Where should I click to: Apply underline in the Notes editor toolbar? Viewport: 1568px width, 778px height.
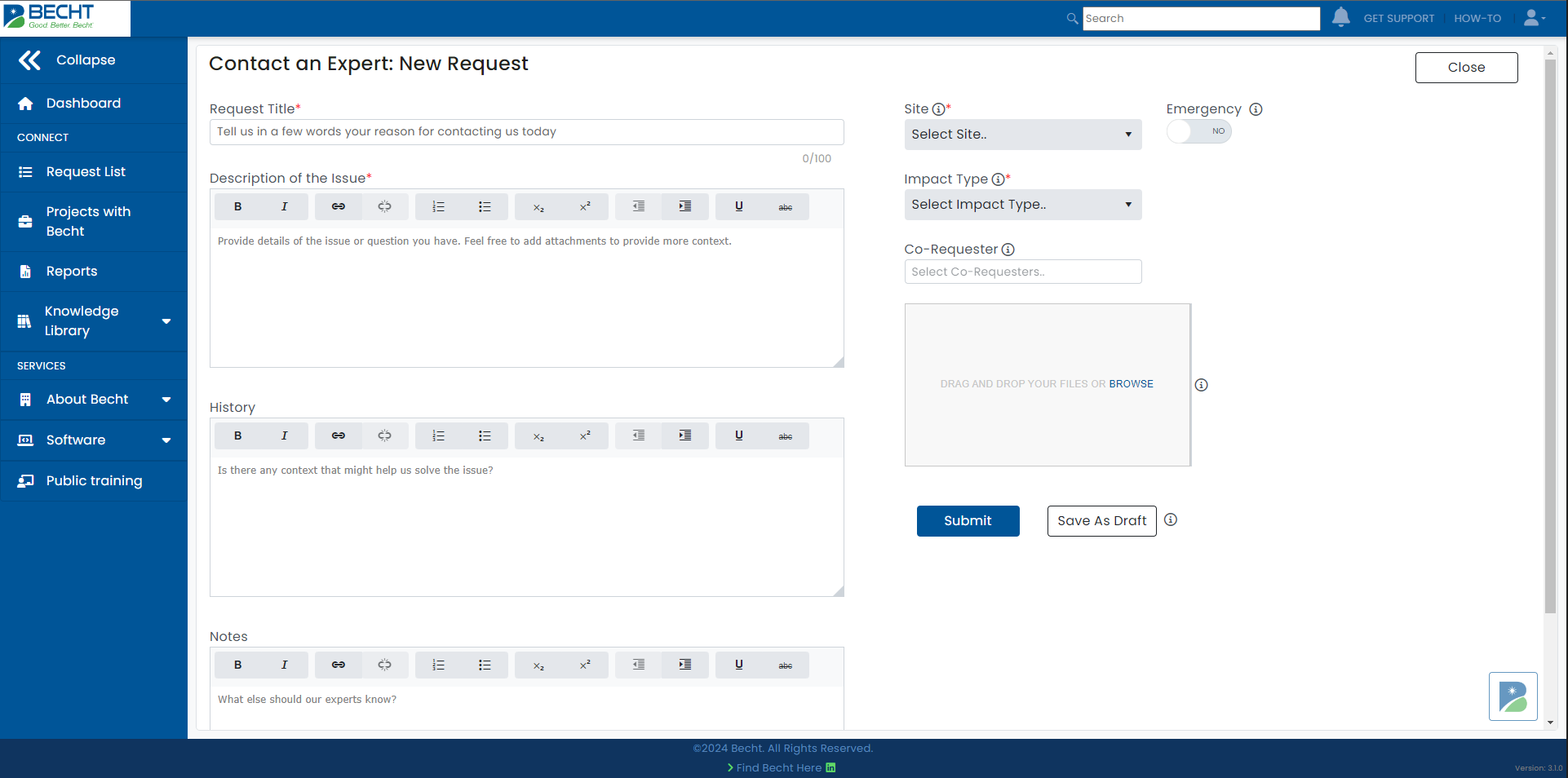click(x=738, y=665)
